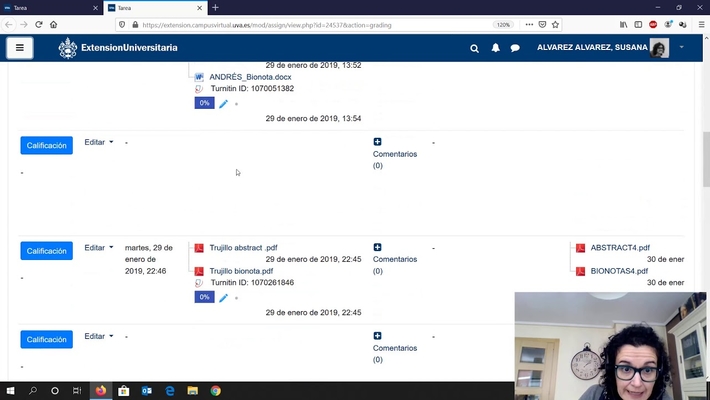
Task: Expand the user menu arrow
Action: tap(681, 47)
